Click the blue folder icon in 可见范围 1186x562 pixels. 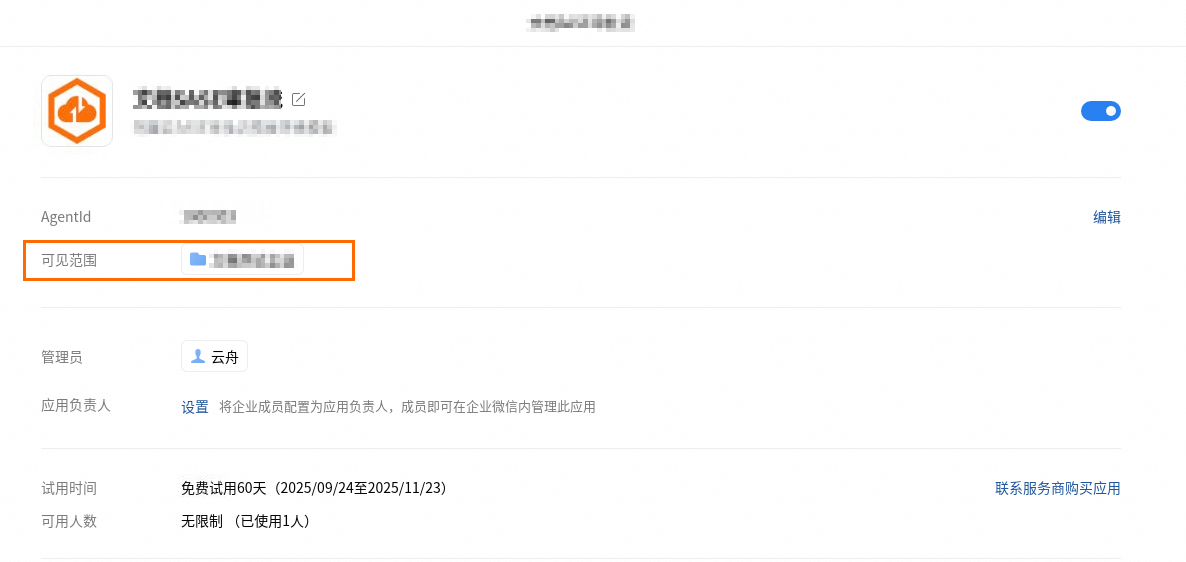[x=198, y=259]
